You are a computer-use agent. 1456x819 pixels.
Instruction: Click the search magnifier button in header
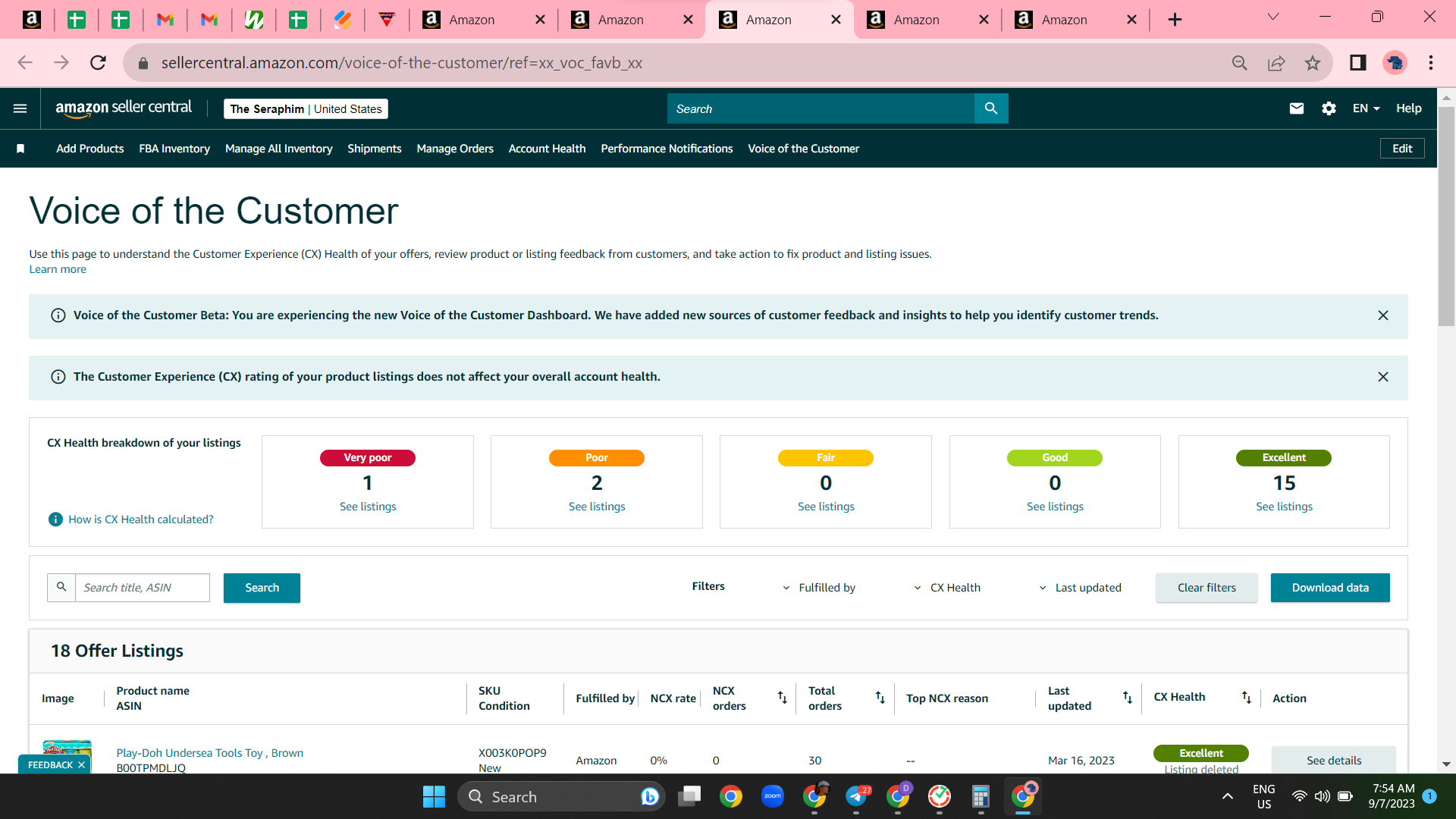pos(991,108)
